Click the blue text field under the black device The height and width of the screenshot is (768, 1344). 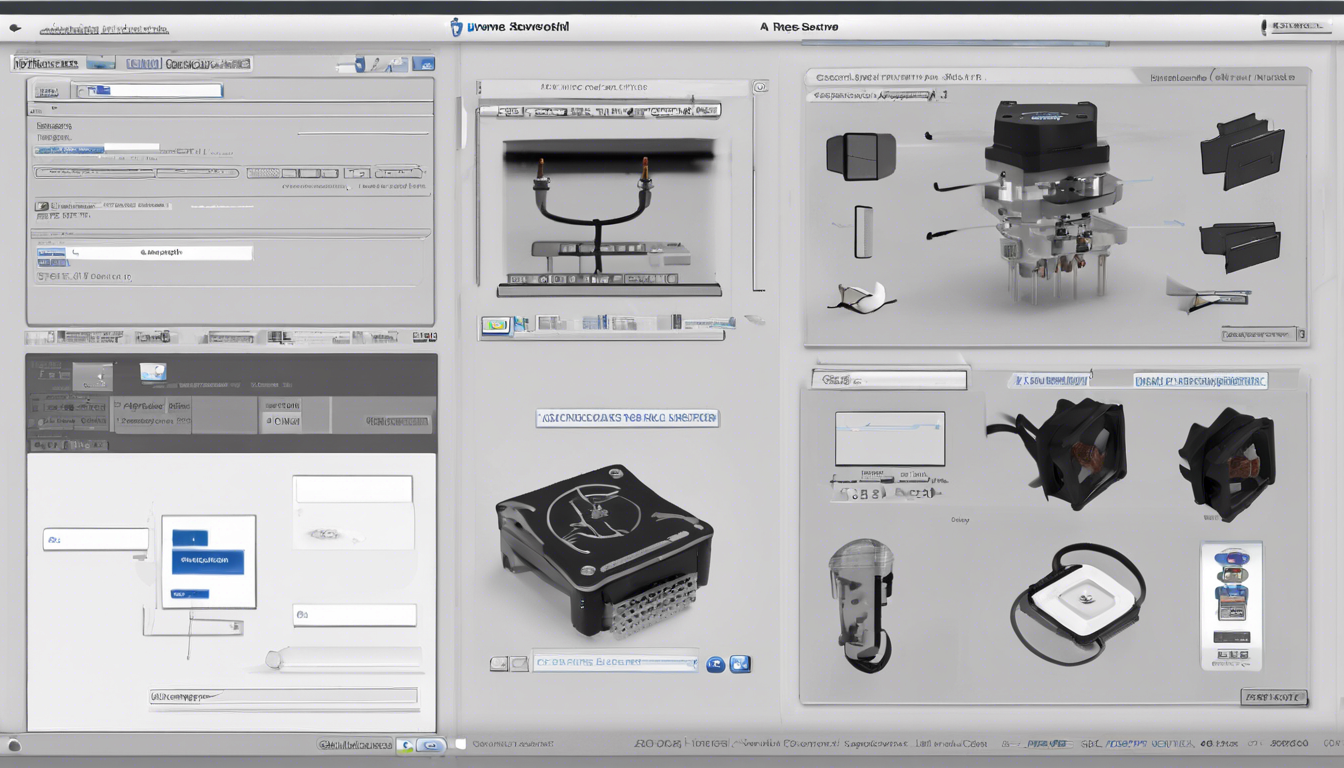[x=615, y=662]
